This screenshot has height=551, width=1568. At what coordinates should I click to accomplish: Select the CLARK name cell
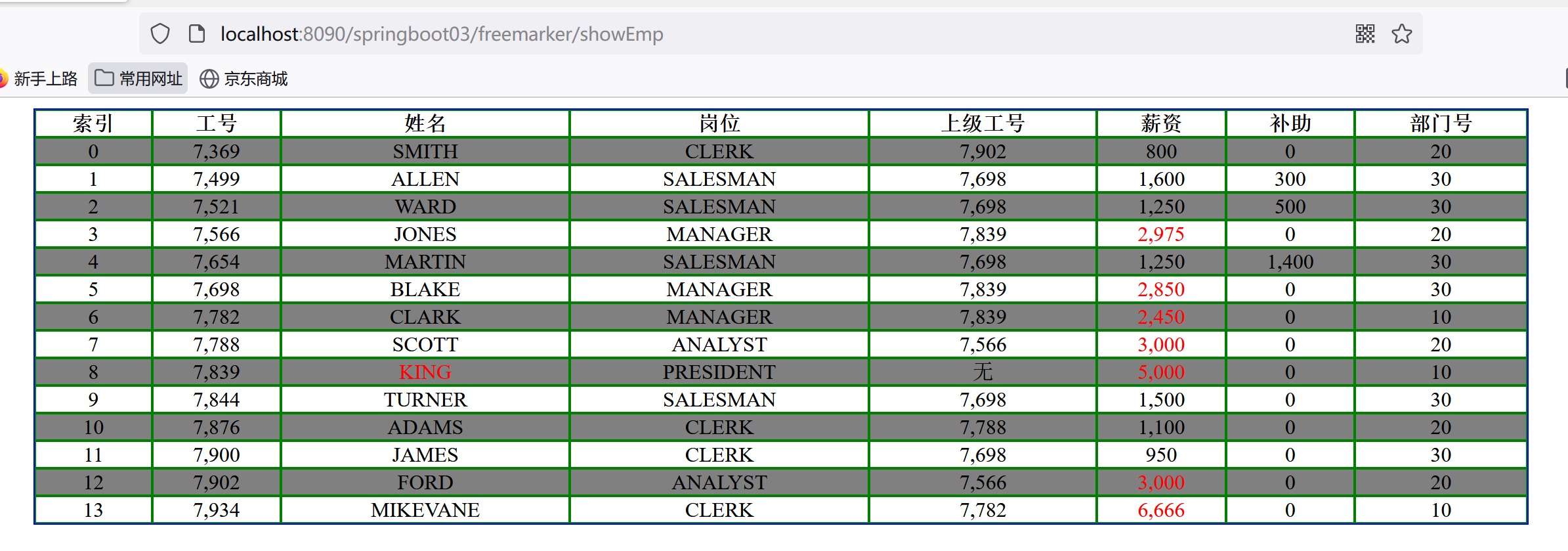(x=425, y=317)
